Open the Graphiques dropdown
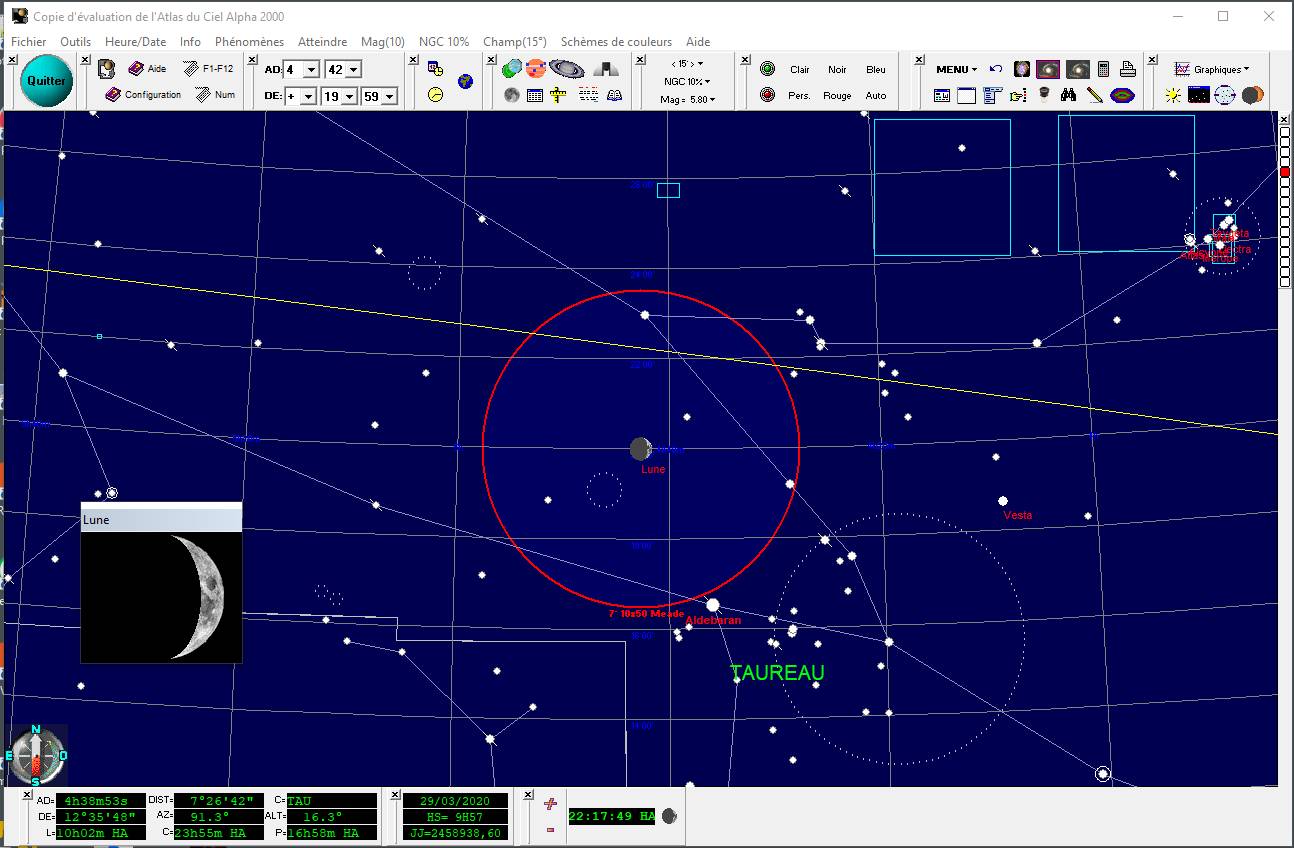Screen dimensions: 1294x848 click(x=1211, y=69)
